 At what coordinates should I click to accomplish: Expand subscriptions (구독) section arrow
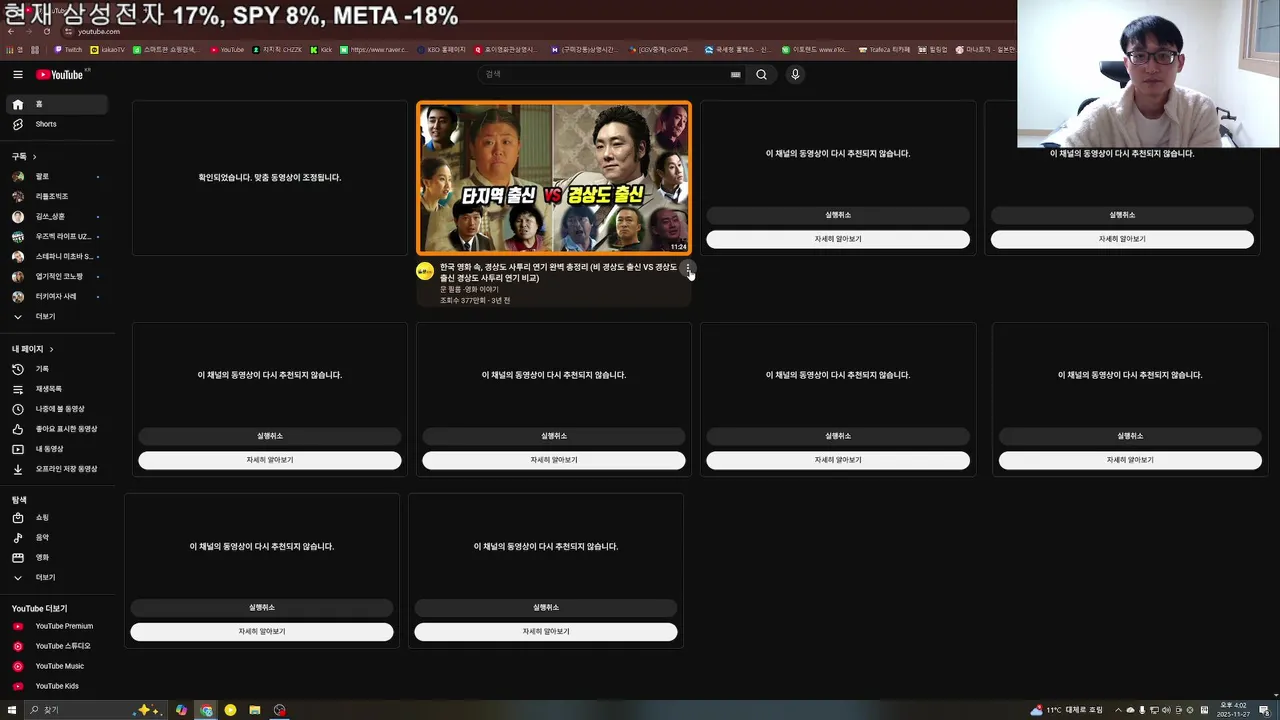point(34,157)
